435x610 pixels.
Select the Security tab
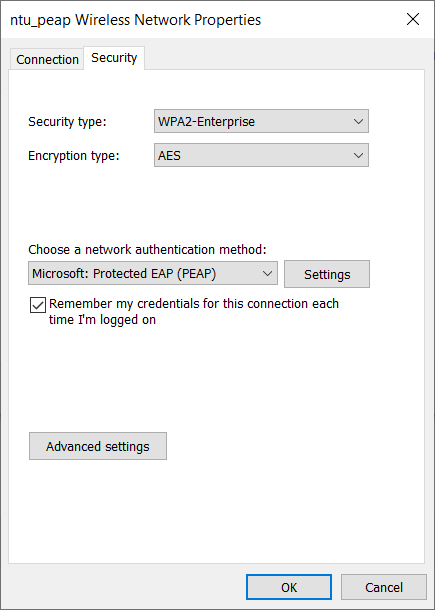tap(114, 58)
